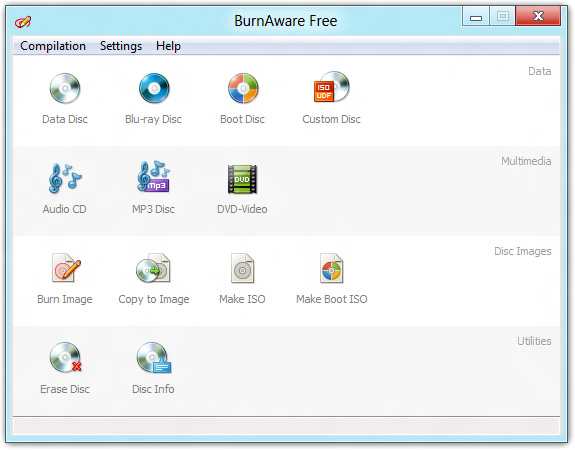Launch the Boot Disc tool
Screen dimensions: 575x450
click(x=242, y=99)
